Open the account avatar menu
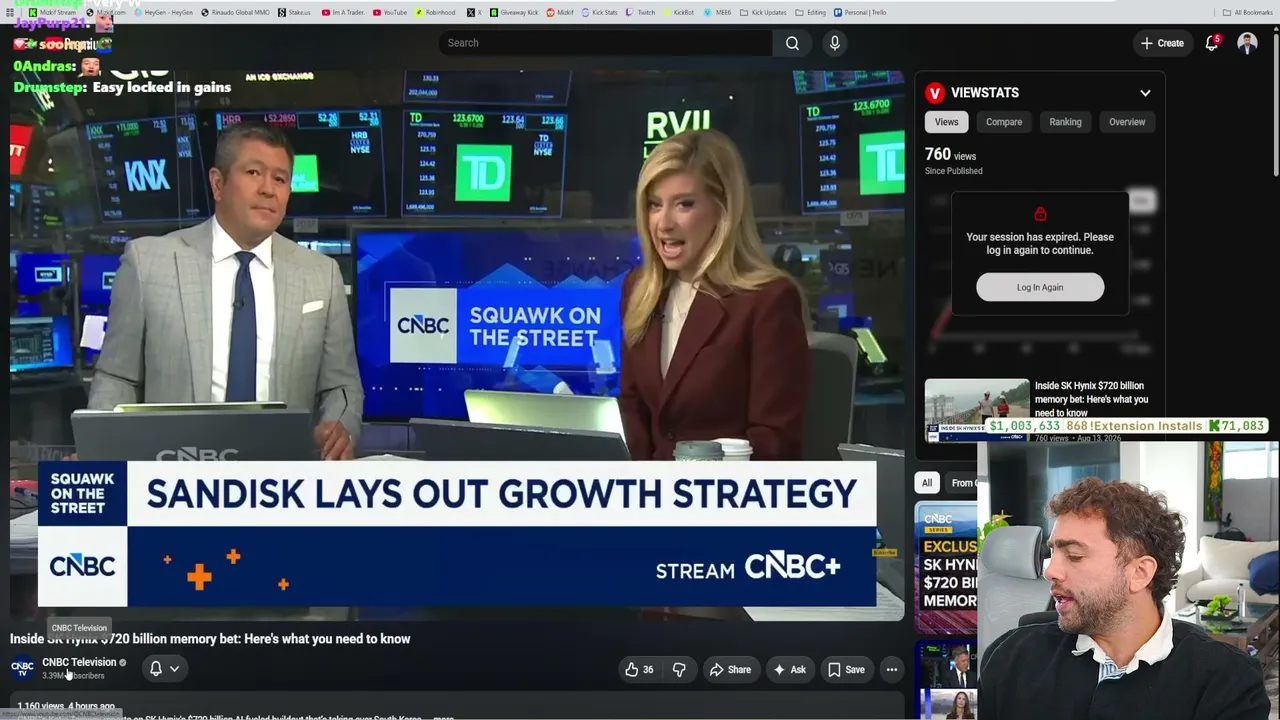The height and width of the screenshot is (720, 1280). coord(1247,43)
